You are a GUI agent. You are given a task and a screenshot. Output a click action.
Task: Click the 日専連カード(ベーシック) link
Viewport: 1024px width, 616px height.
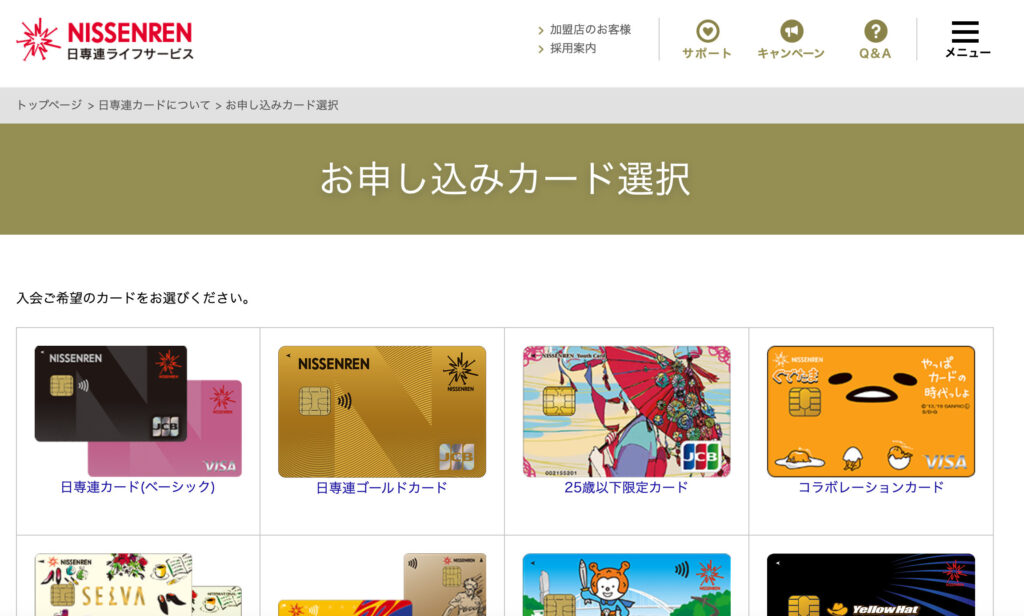pos(138,487)
